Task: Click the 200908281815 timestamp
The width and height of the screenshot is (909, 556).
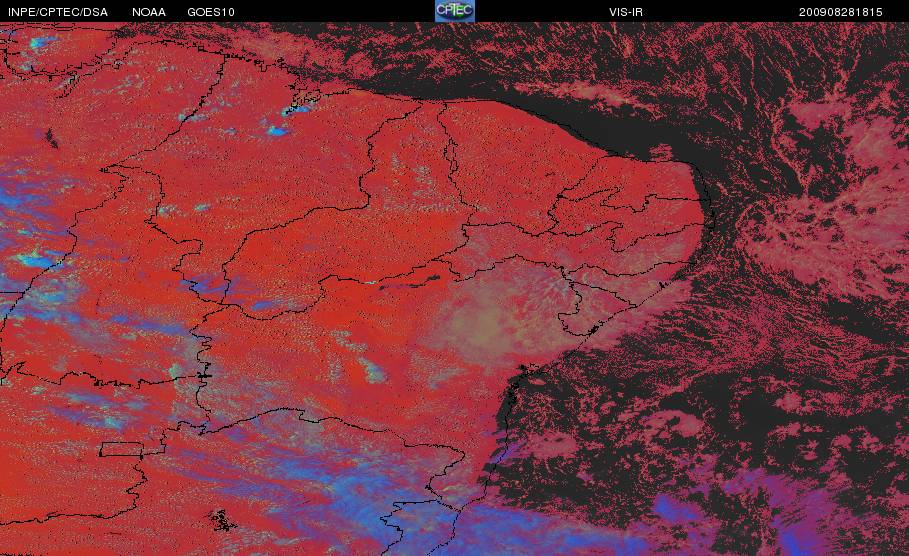Action: click(x=841, y=12)
